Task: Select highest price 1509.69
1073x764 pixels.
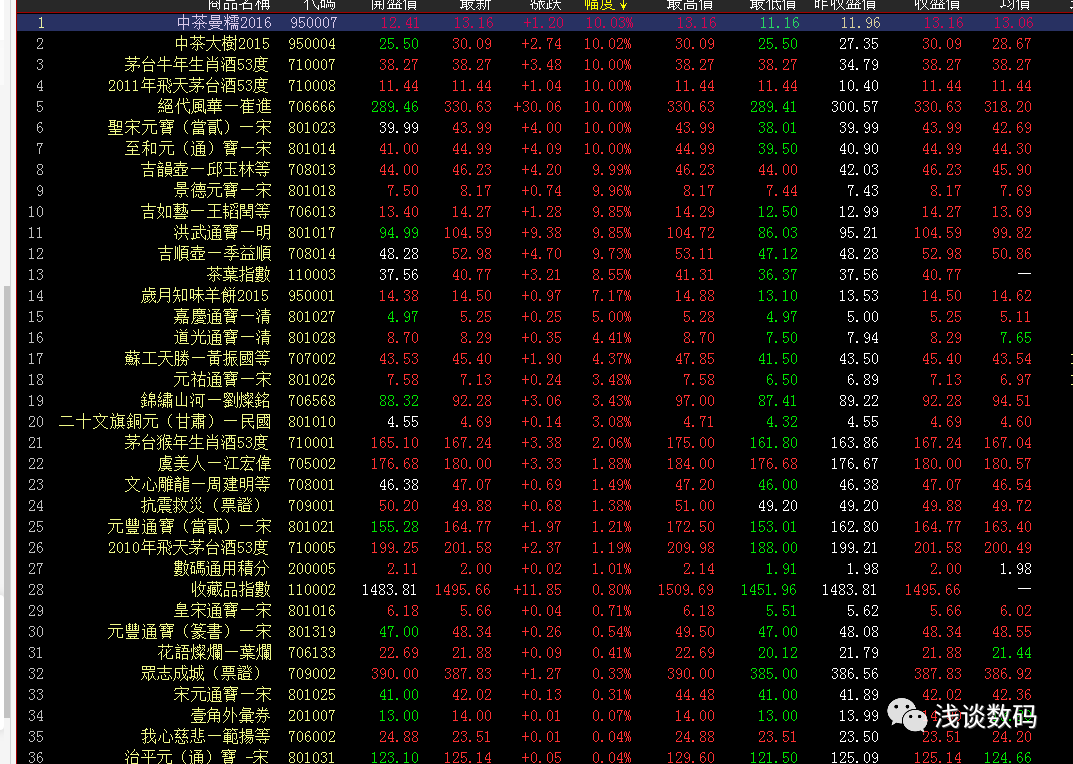Action: 686,590
